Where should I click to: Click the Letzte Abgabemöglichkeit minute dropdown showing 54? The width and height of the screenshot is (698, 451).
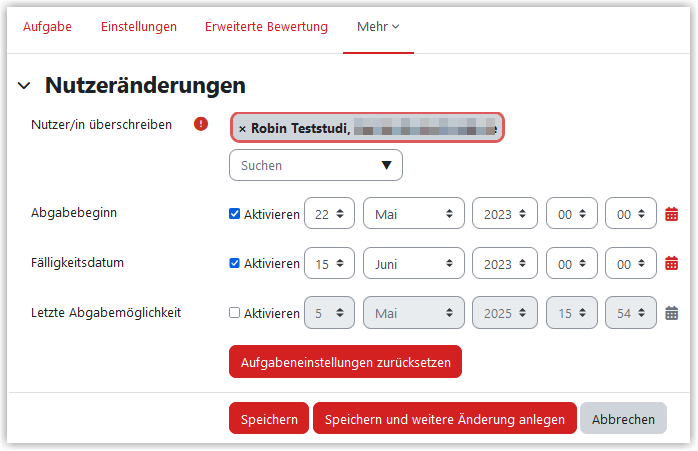pos(630,313)
